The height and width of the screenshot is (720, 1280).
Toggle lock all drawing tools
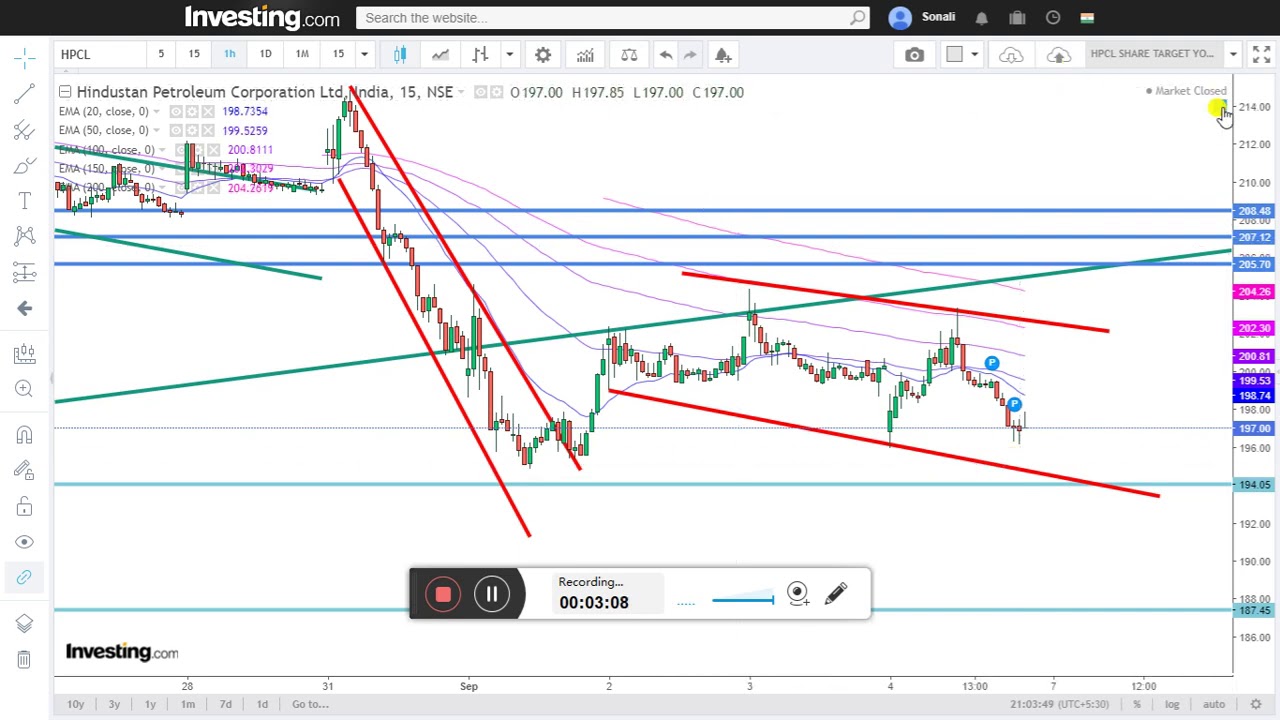point(25,506)
